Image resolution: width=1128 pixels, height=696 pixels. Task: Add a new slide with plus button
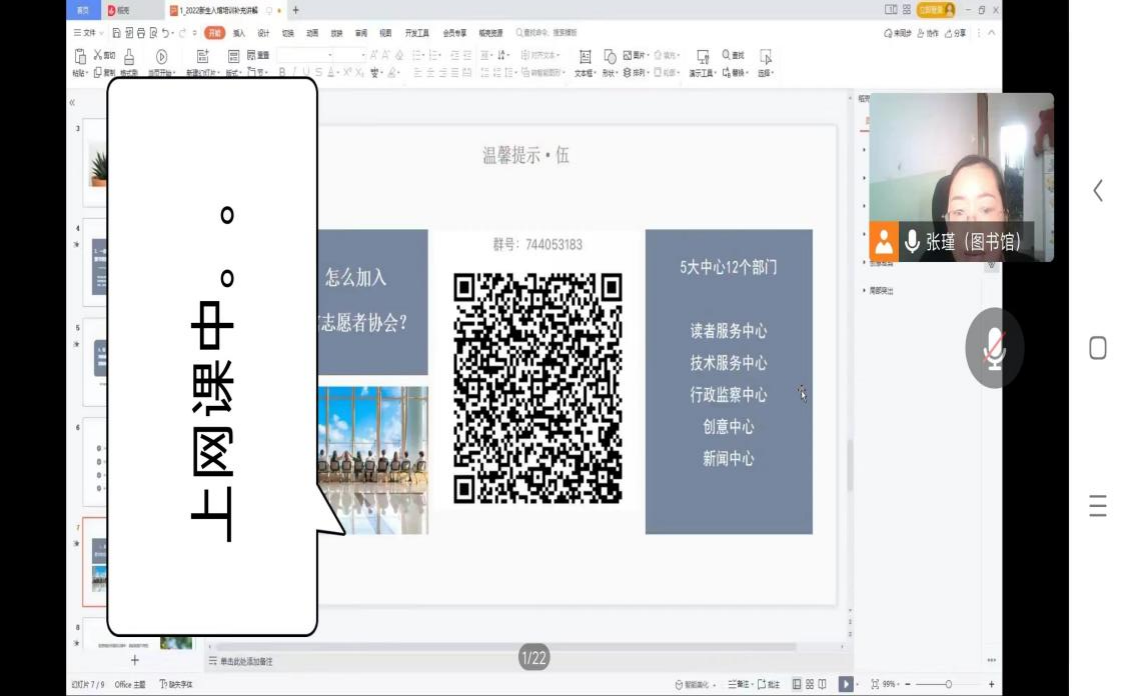[135, 660]
